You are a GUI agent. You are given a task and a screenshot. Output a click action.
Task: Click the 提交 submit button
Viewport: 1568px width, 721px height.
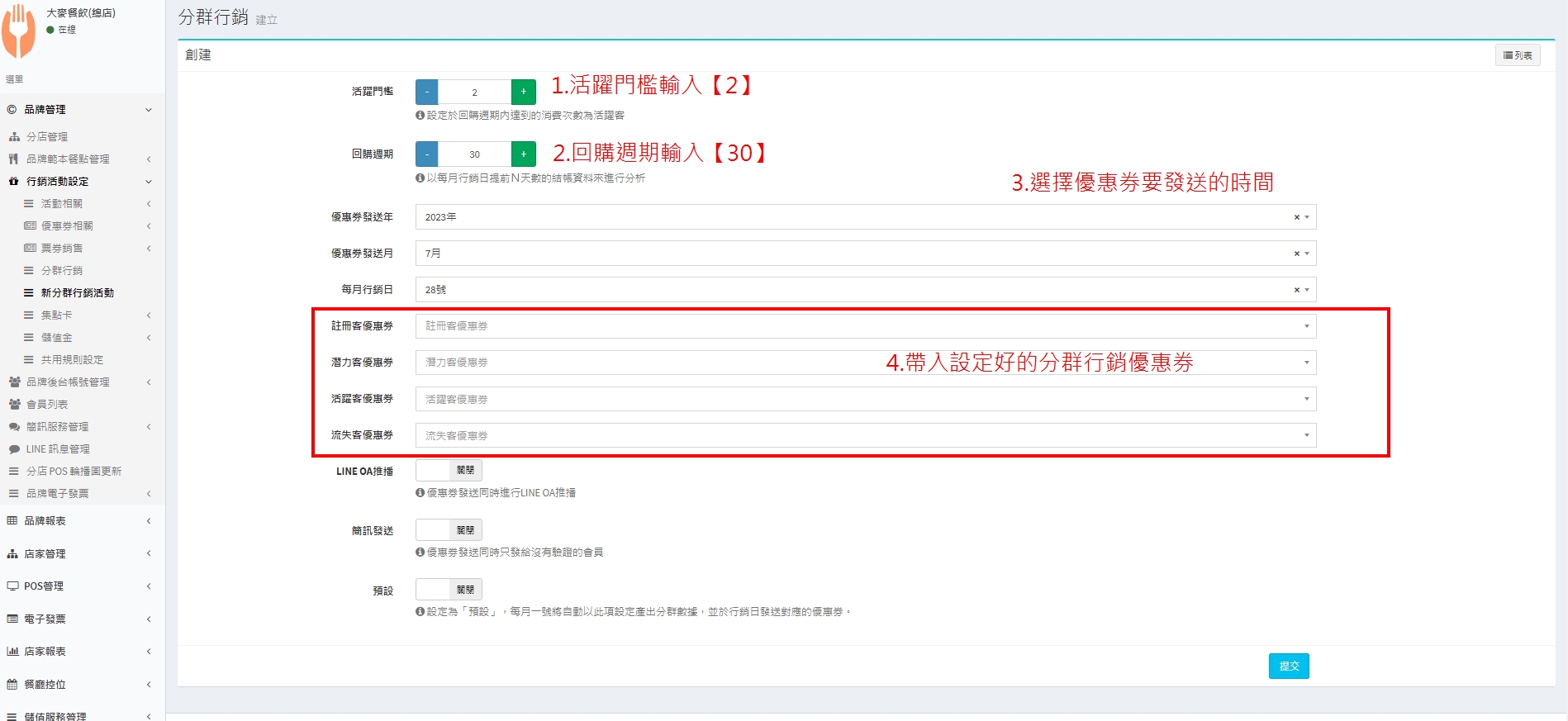[x=1288, y=666]
